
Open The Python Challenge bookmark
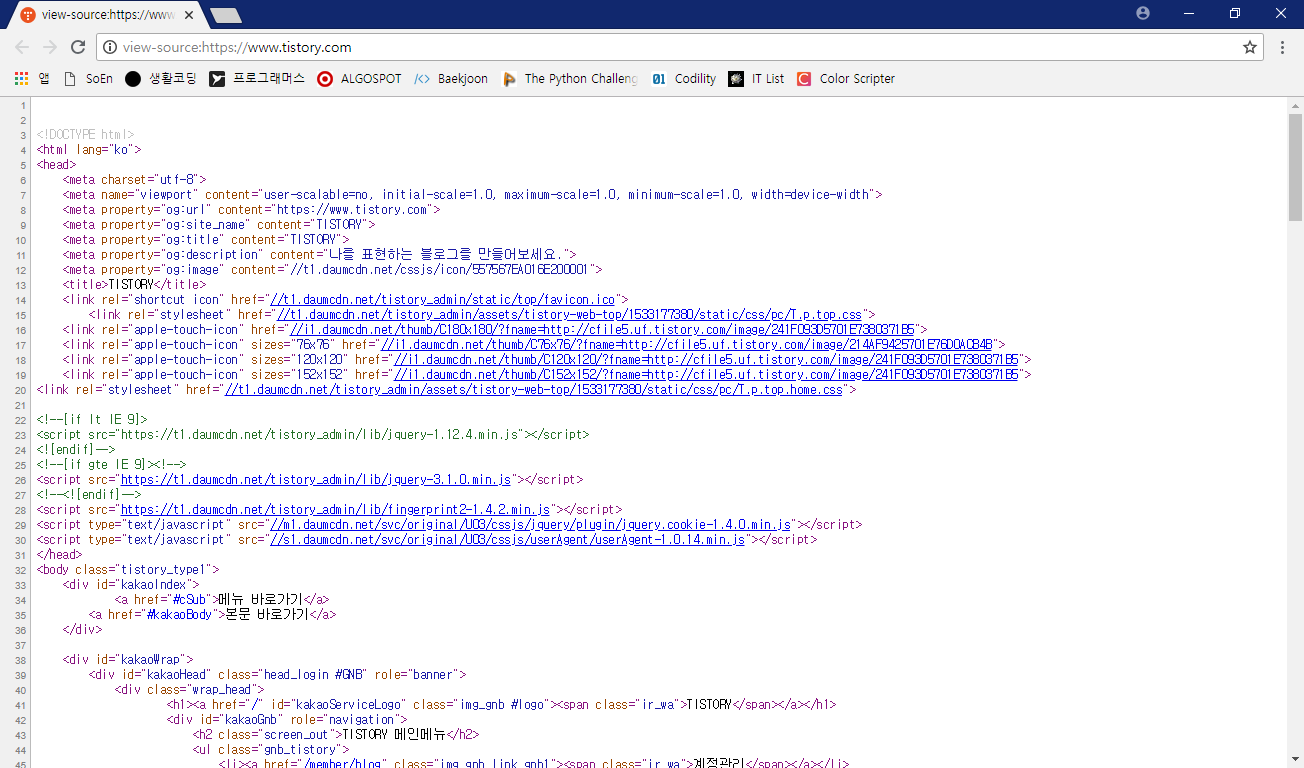[569, 78]
